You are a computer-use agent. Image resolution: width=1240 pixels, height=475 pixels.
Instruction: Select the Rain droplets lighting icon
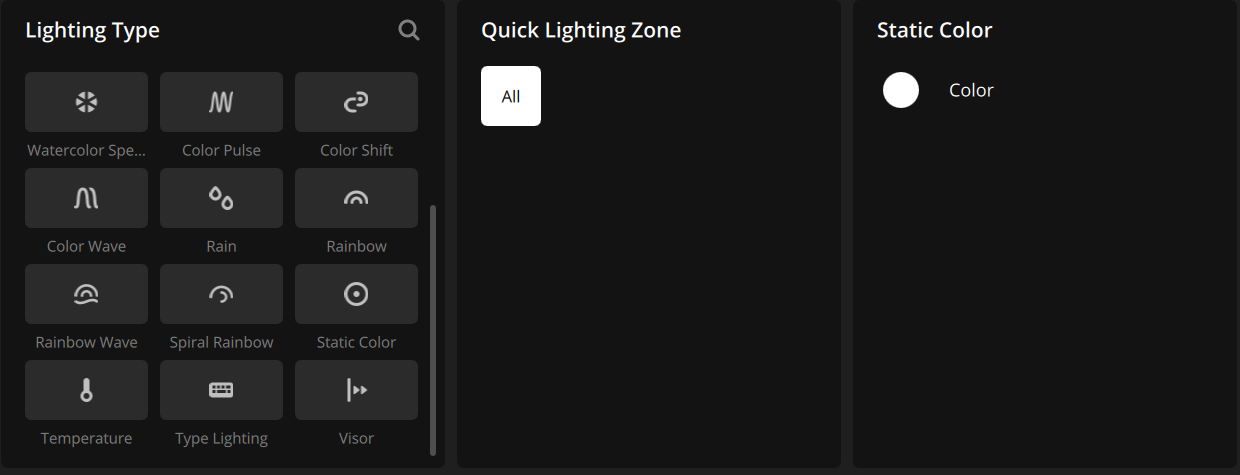221,198
